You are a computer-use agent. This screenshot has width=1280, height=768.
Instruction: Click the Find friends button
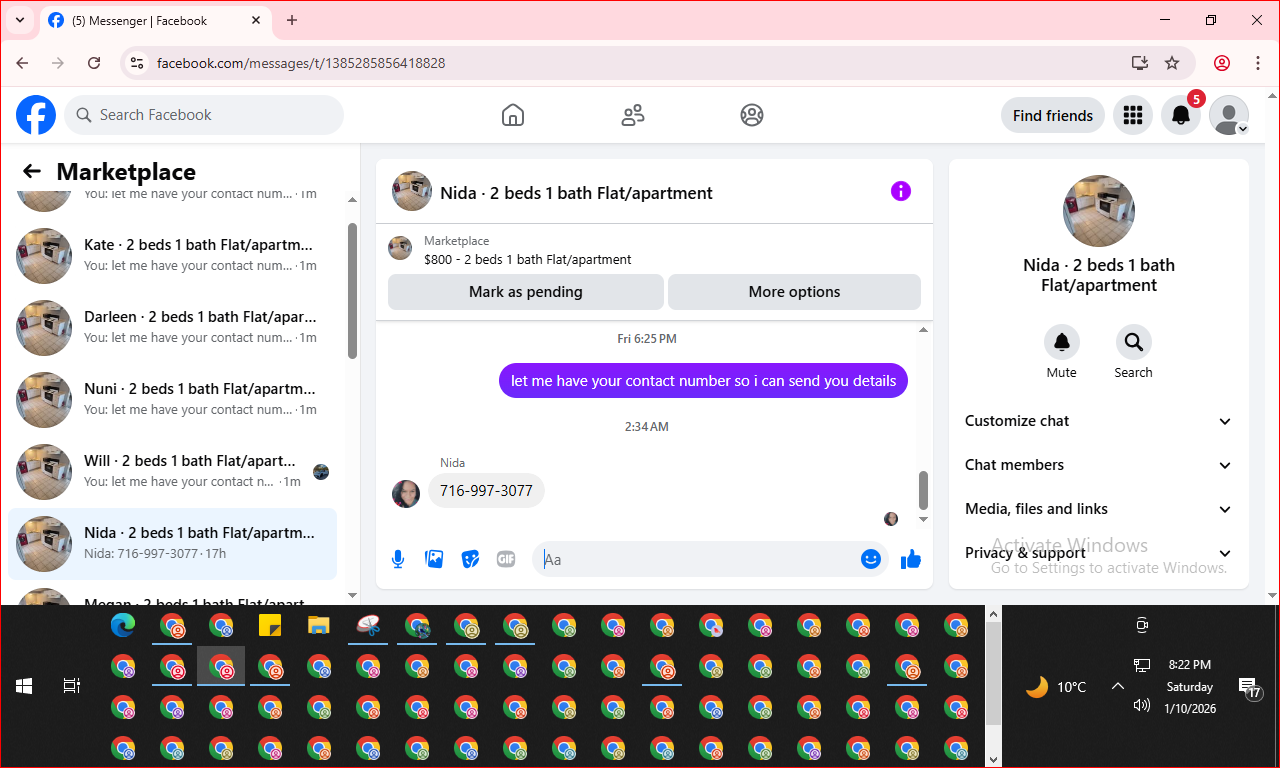click(x=1053, y=116)
